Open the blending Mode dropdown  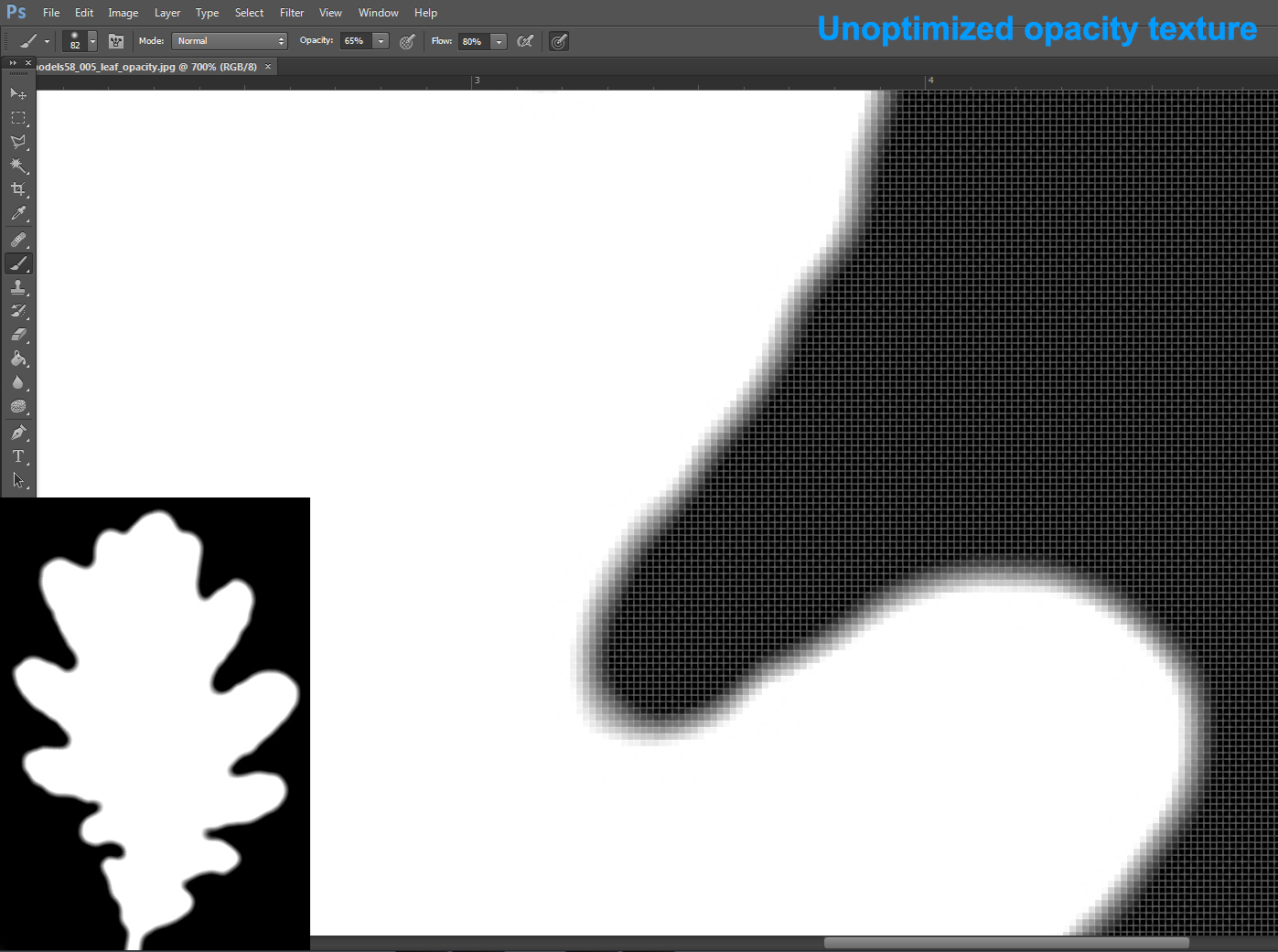click(x=229, y=40)
